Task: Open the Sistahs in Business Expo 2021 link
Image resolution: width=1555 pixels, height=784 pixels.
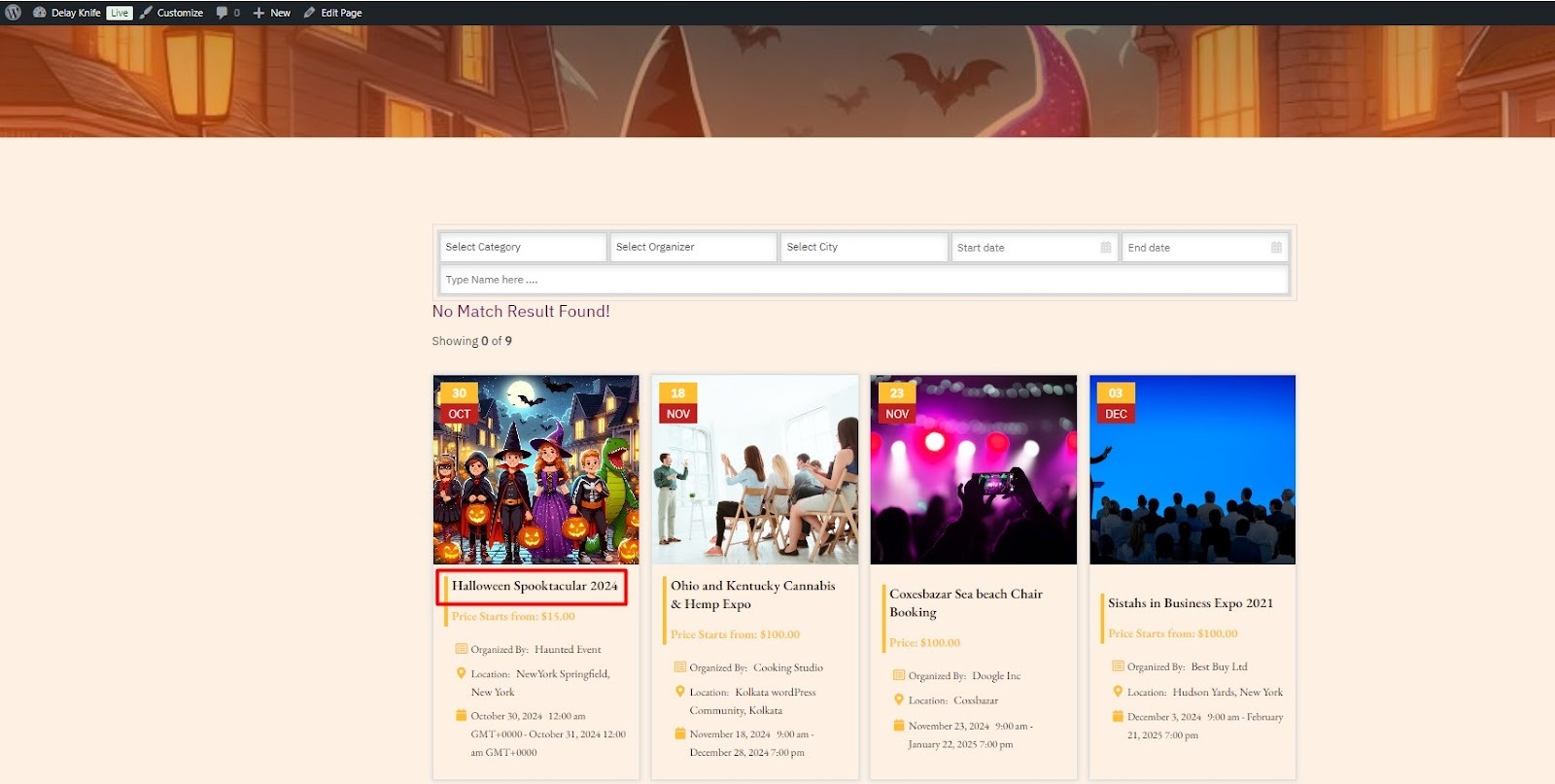Action: (x=1190, y=603)
